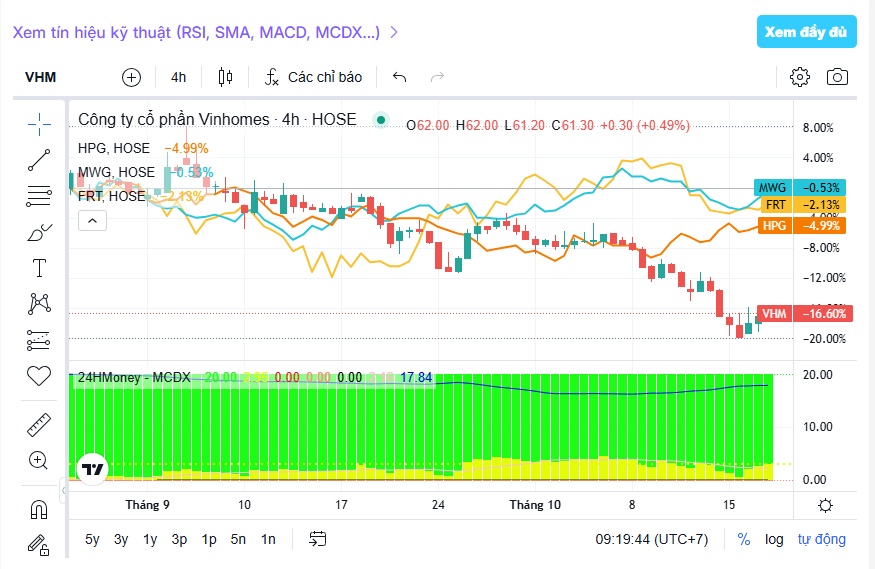Select the HPG, HOSE legend entry
This screenshot has height=569, width=875.
click(x=114, y=148)
